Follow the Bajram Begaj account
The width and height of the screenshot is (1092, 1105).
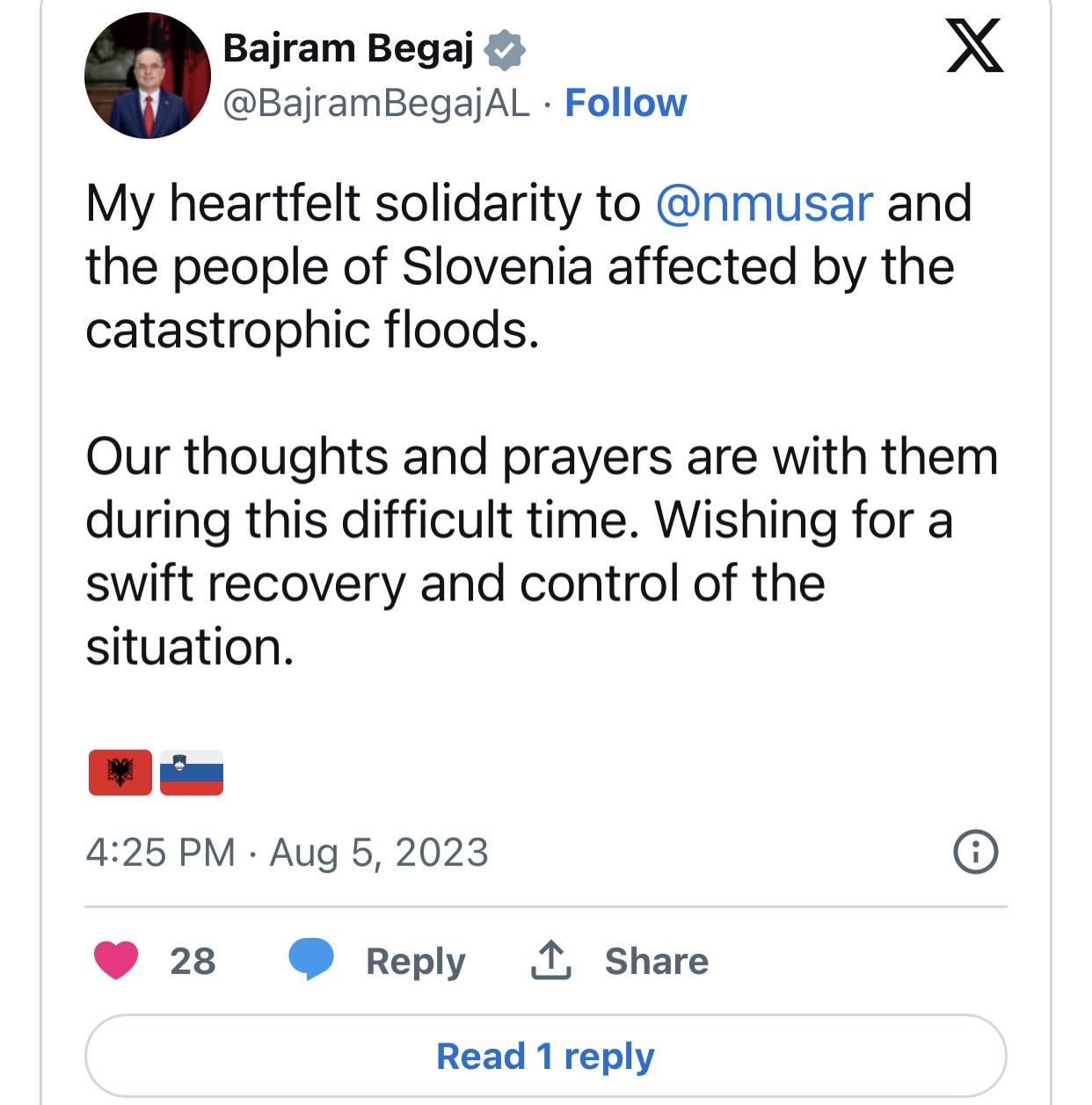click(625, 103)
